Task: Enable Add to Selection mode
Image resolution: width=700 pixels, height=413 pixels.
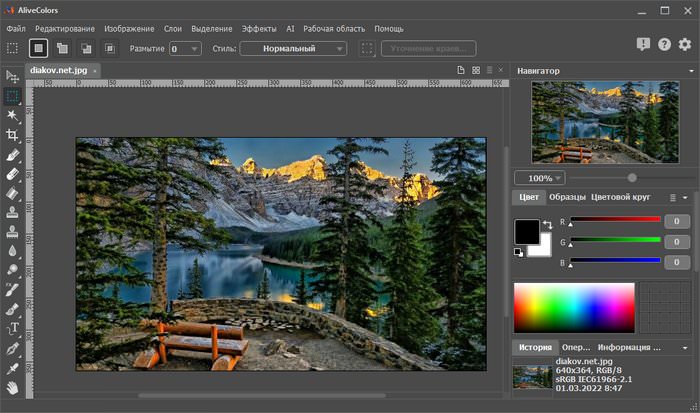Action: 62,48
